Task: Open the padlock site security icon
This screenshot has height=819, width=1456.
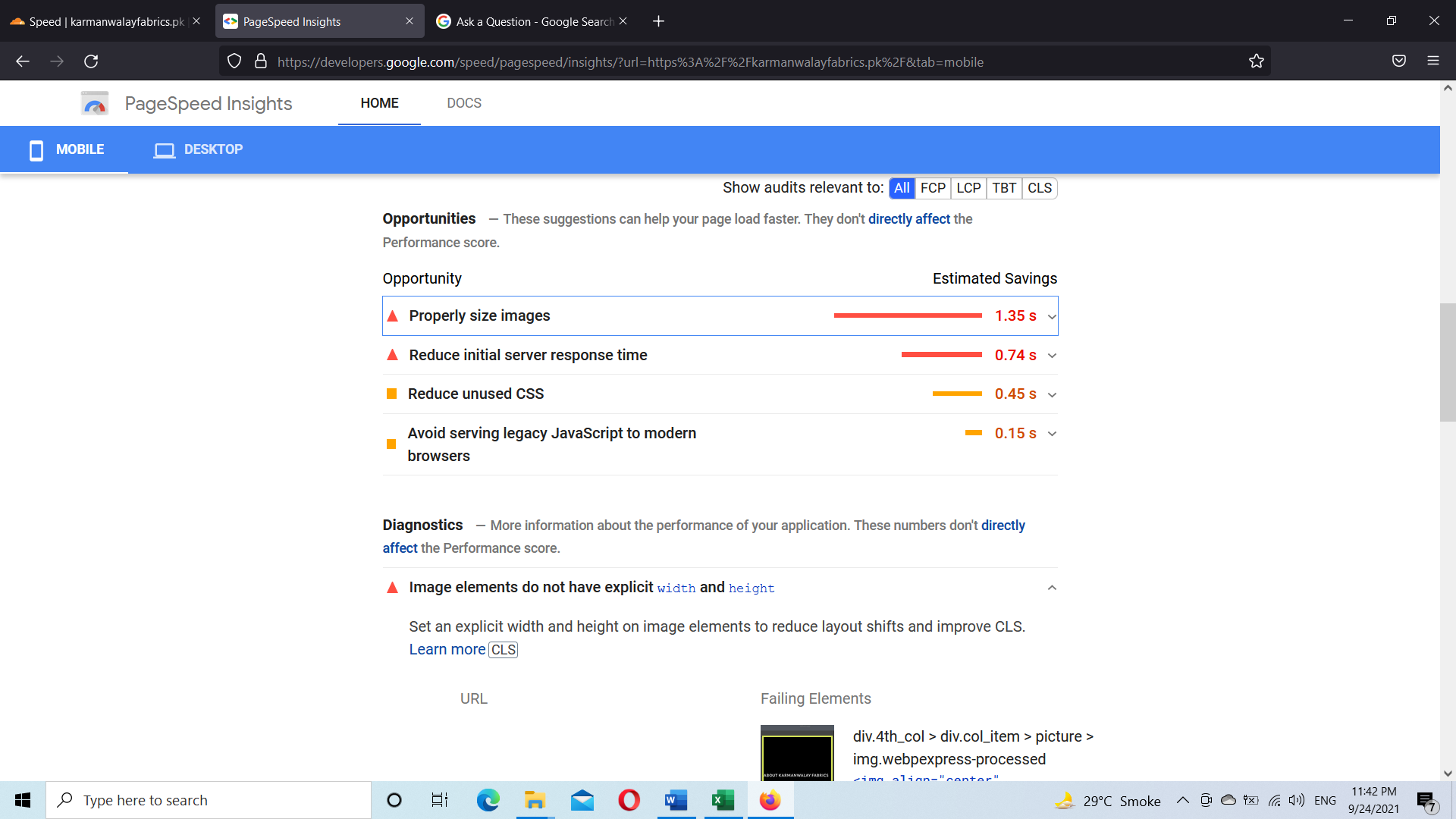Action: (260, 61)
